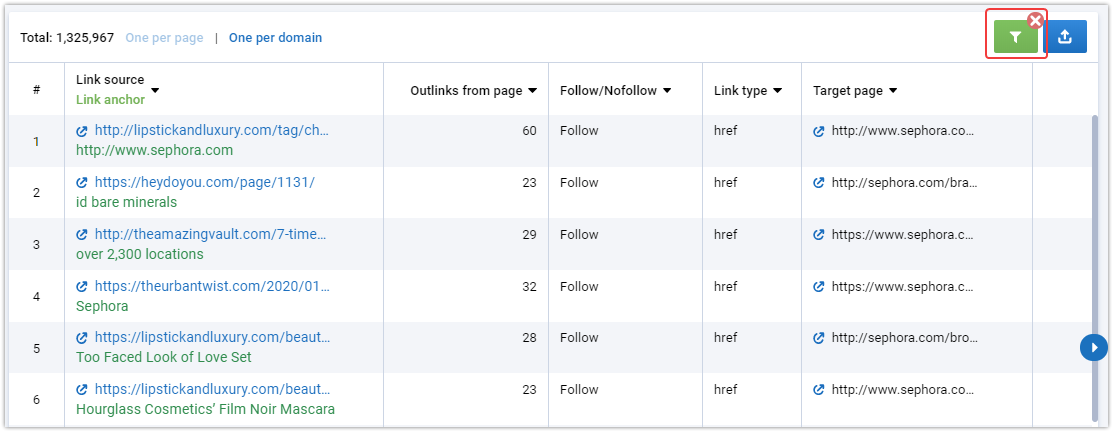Open external link icon beside theamazingvault.com source
The height and width of the screenshot is (432, 1113).
82,235
